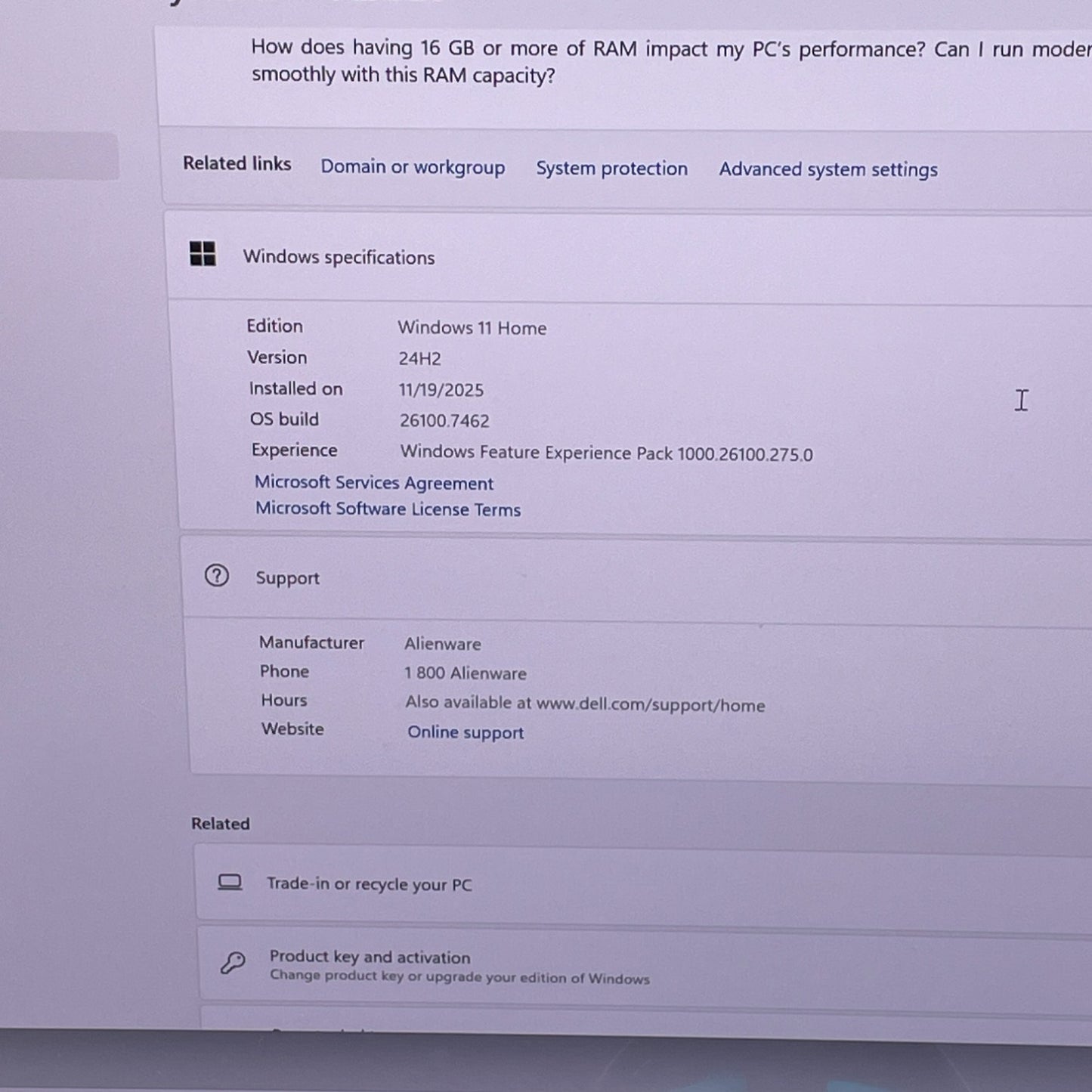Open System protection settings
1092x1092 pixels.
611,169
